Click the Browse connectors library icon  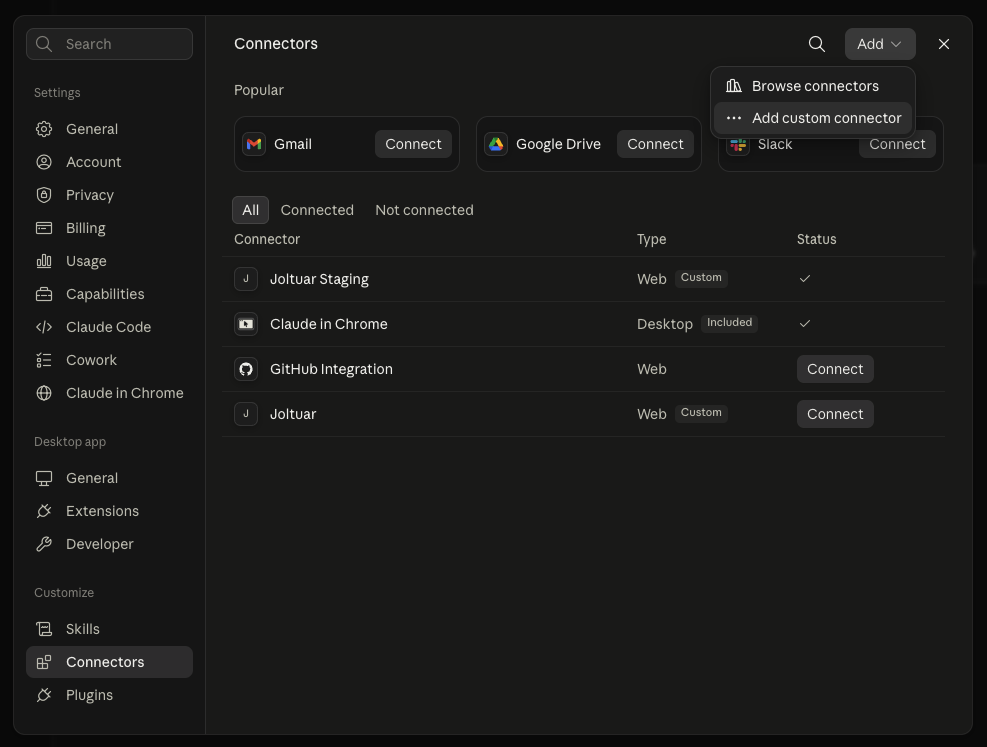[x=733, y=86]
